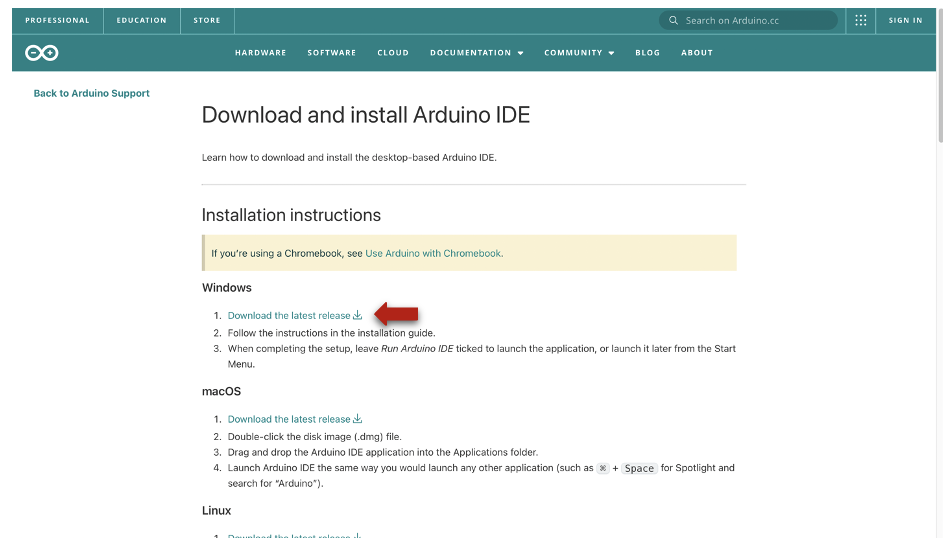943x558 pixels.
Task: Click the macOS download arrow icon
Action: click(x=357, y=418)
